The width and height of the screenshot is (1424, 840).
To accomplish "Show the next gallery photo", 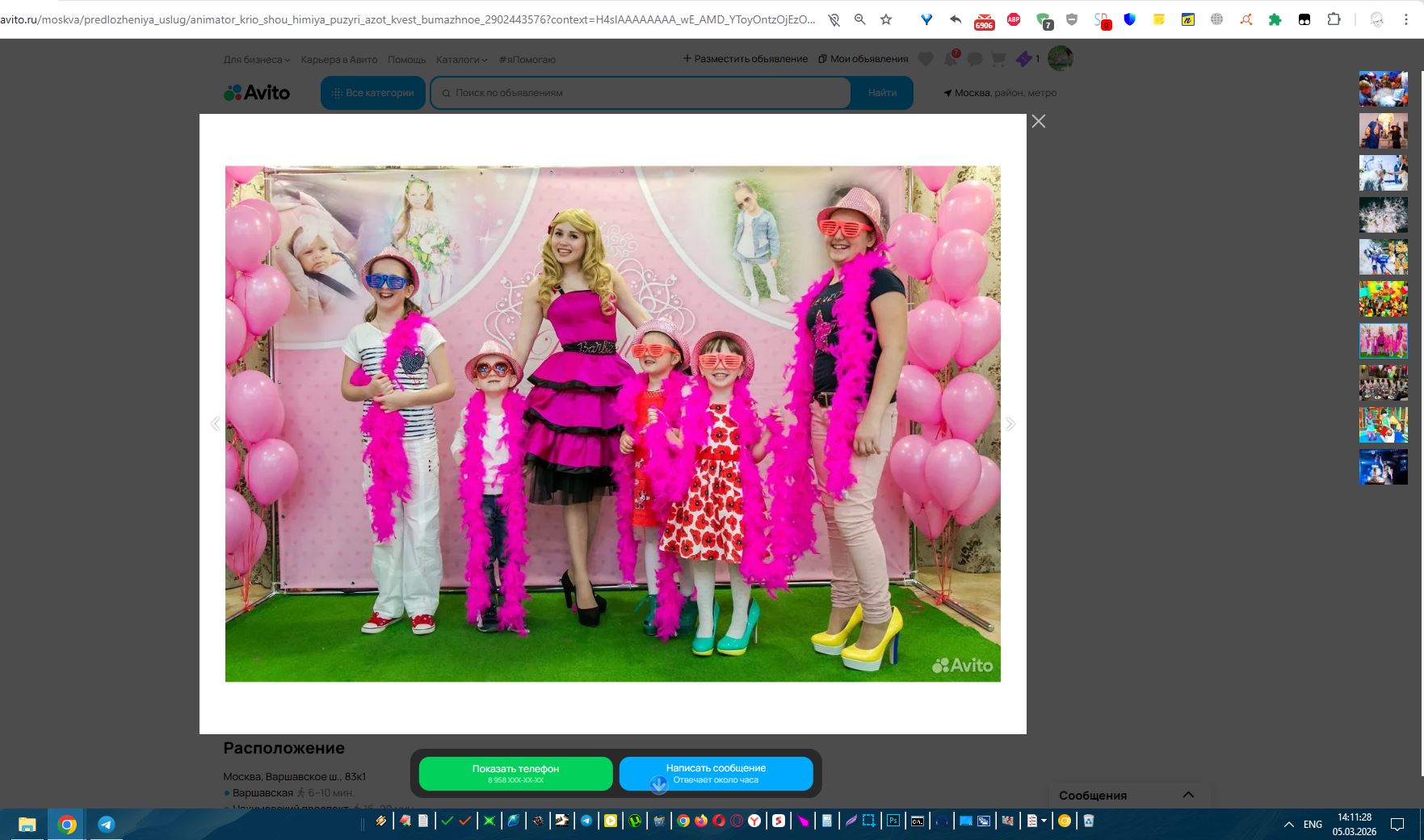I will coord(1010,424).
